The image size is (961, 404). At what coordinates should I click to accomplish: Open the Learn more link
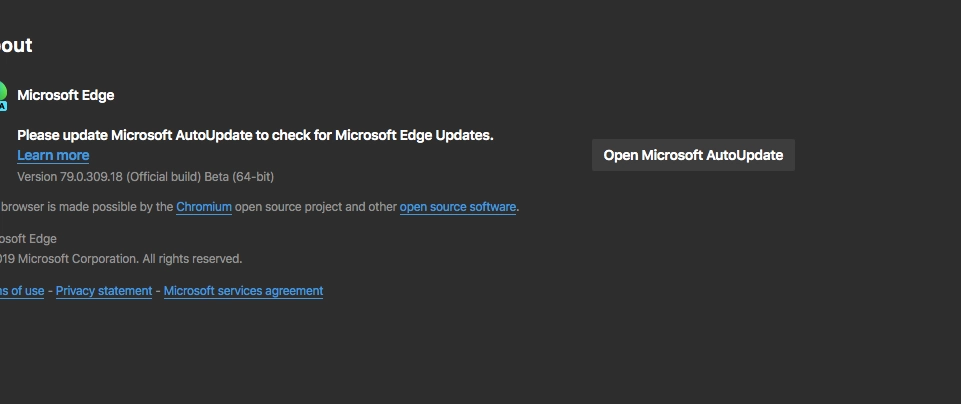[x=53, y=155]
